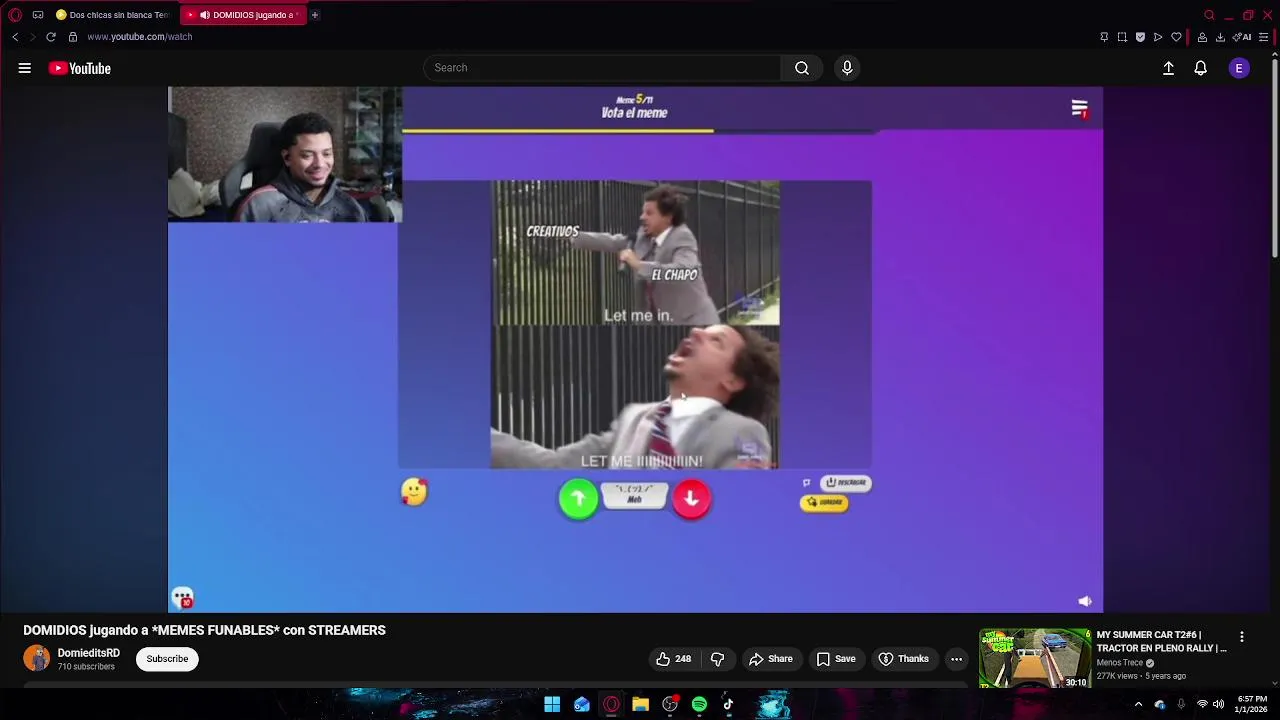1280x720 pixels.
Task: Open the pinboard pin icon in toolbar
Action: [1104, 37]
